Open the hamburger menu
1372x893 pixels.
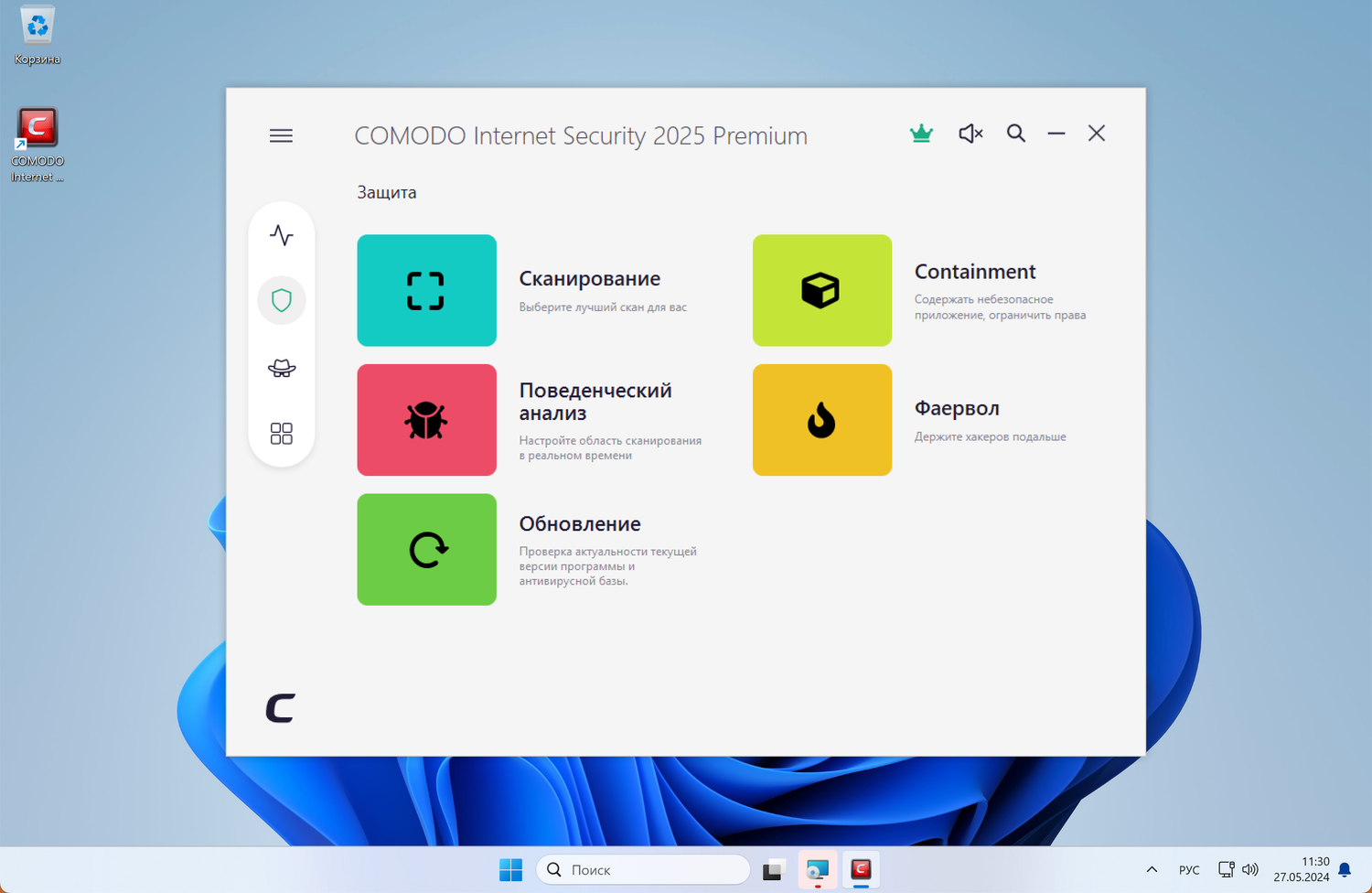[x=281, y=135]
